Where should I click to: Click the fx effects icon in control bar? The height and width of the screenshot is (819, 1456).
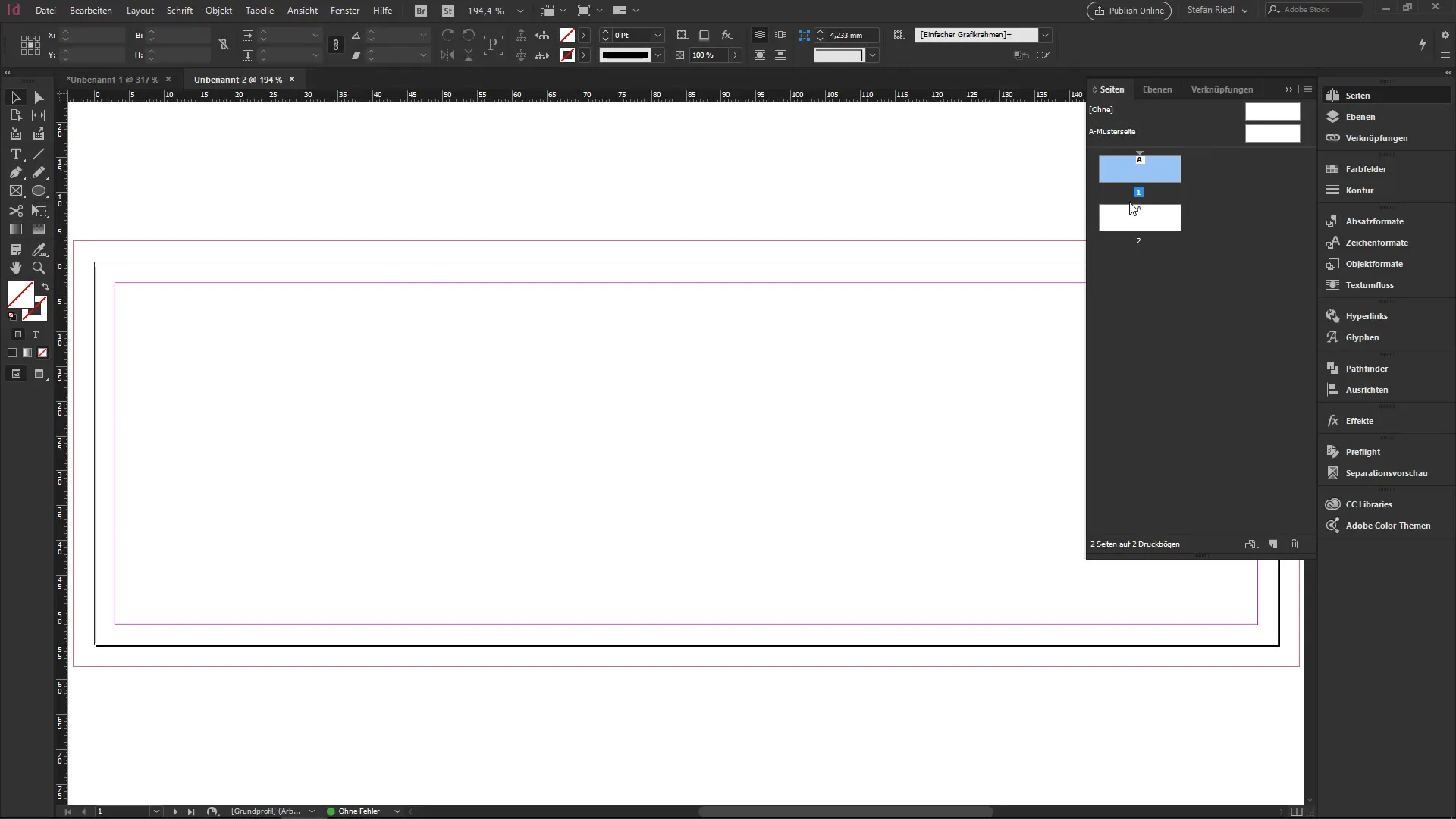pyautogui.click(x=726, y=35)
